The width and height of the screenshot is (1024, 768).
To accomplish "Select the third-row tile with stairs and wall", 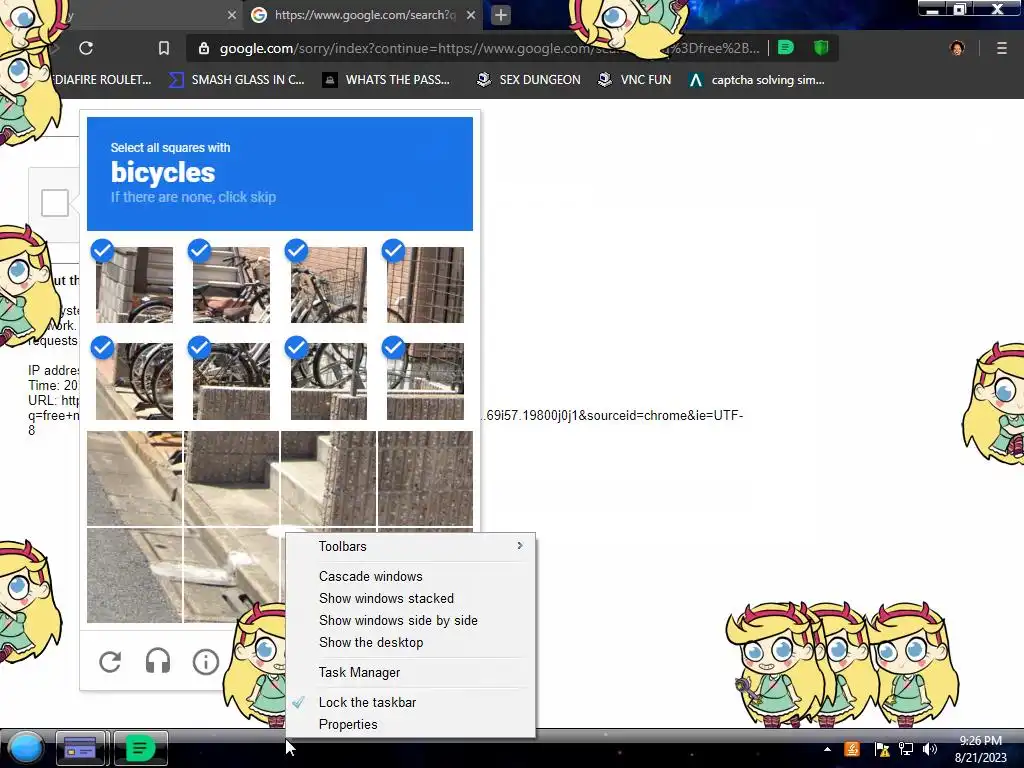I will [328, 478].
